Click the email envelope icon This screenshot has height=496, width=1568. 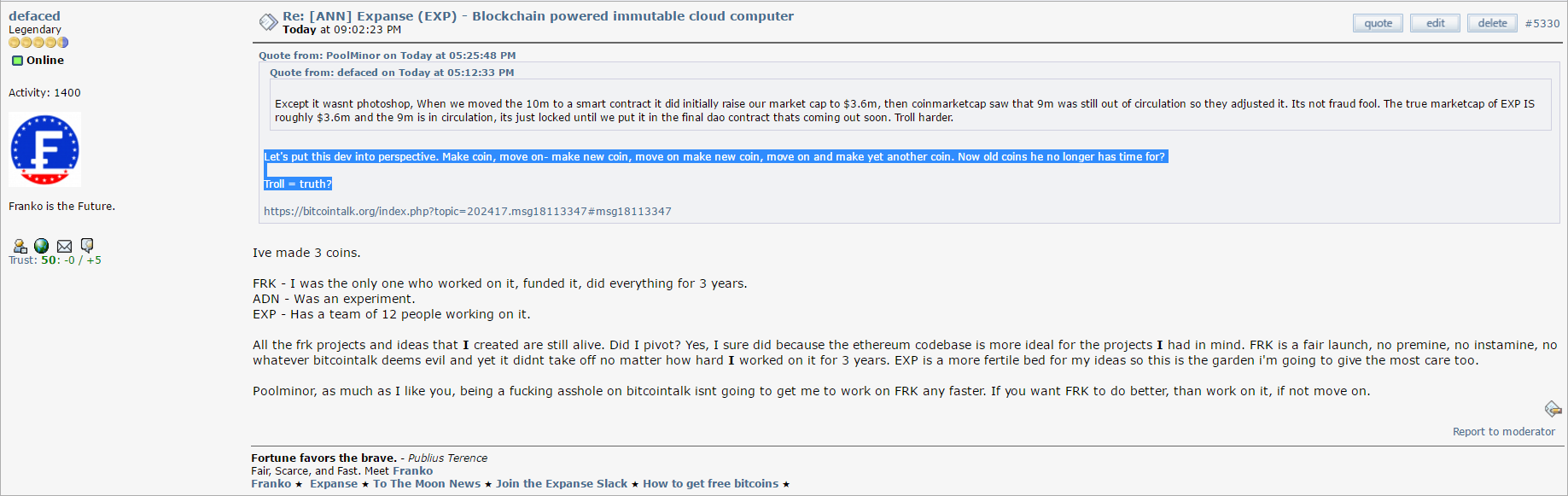pyautogui.click(x=64, y=246)
